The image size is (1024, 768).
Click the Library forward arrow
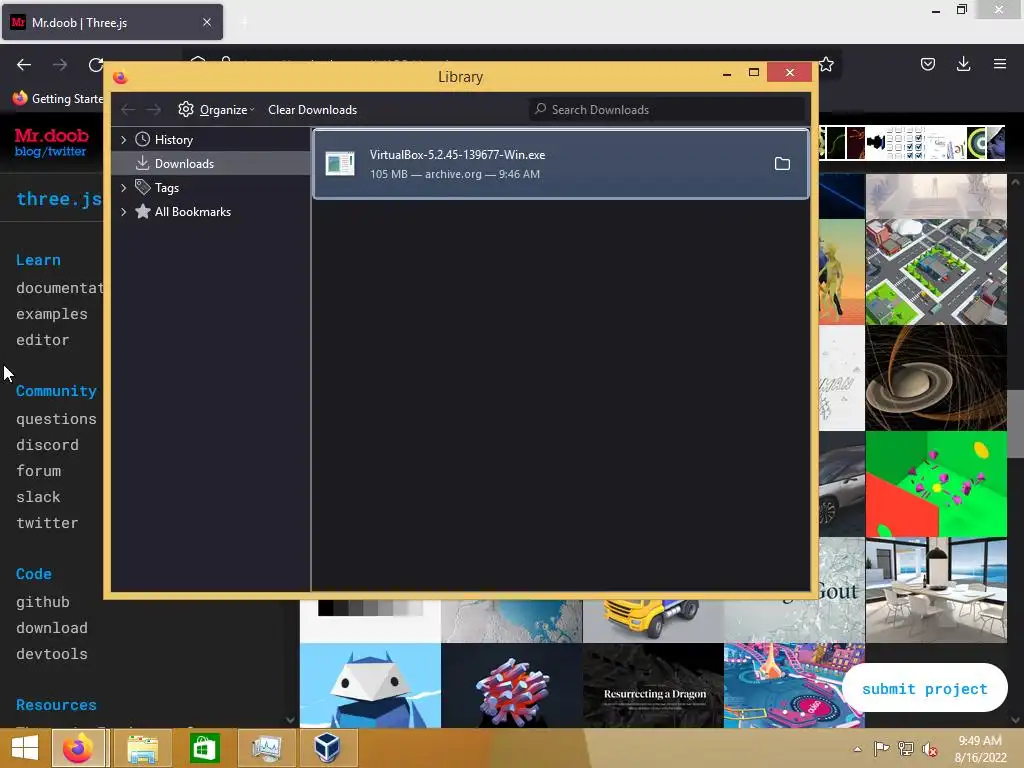pyautogui.click(x=153, y=110)
